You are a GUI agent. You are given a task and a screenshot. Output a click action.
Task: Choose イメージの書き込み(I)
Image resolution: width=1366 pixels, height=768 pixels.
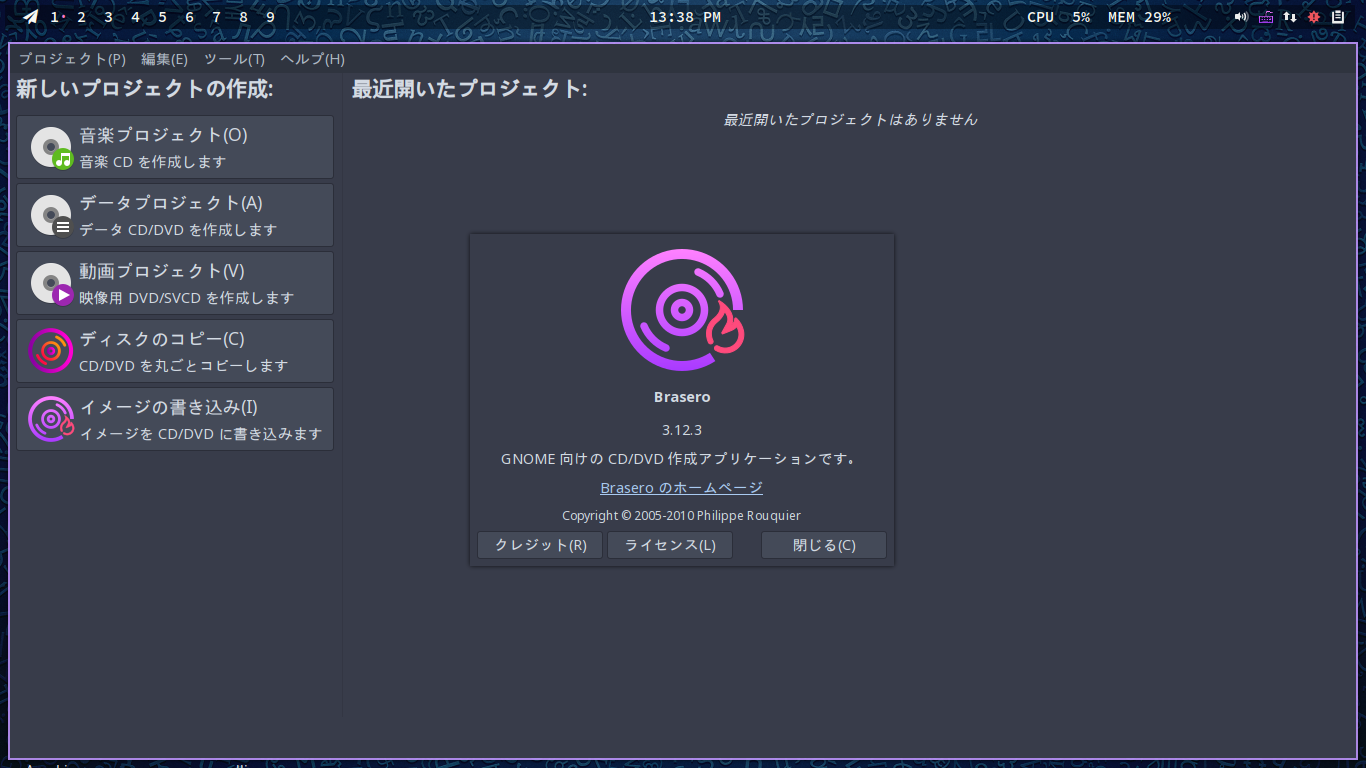click(x=175, y=419)
